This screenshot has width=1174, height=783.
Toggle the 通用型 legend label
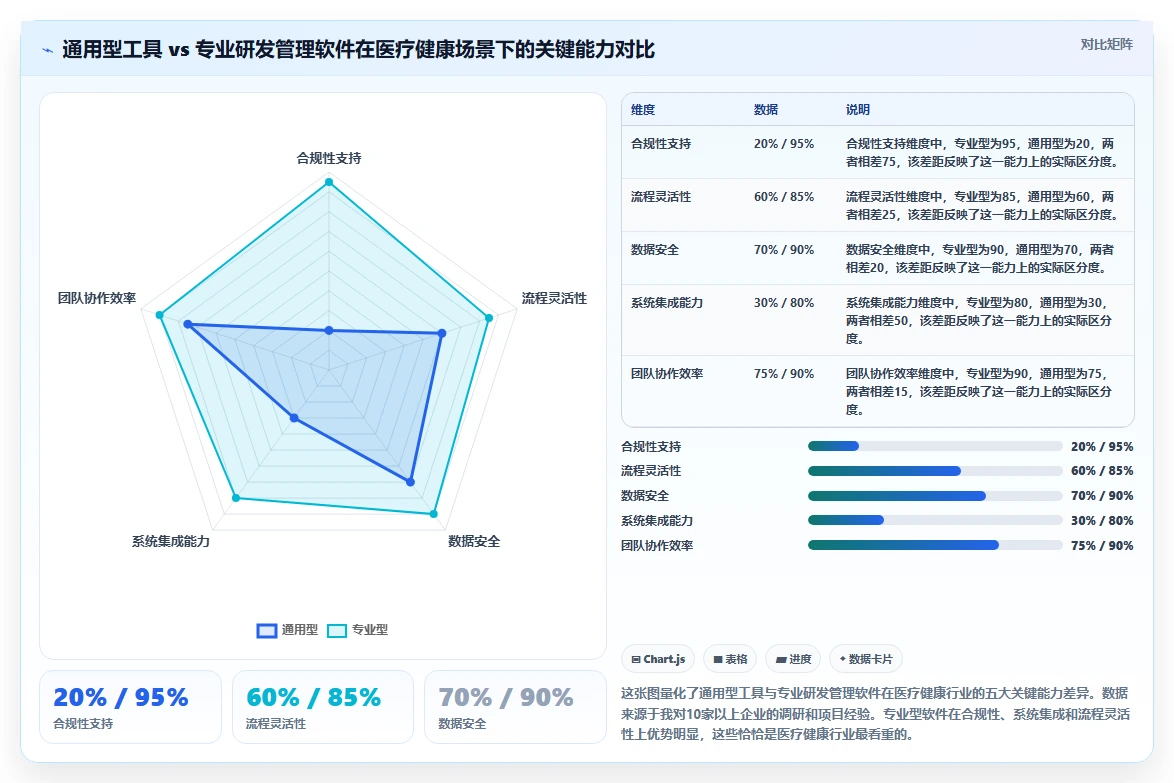pos(299,630)
